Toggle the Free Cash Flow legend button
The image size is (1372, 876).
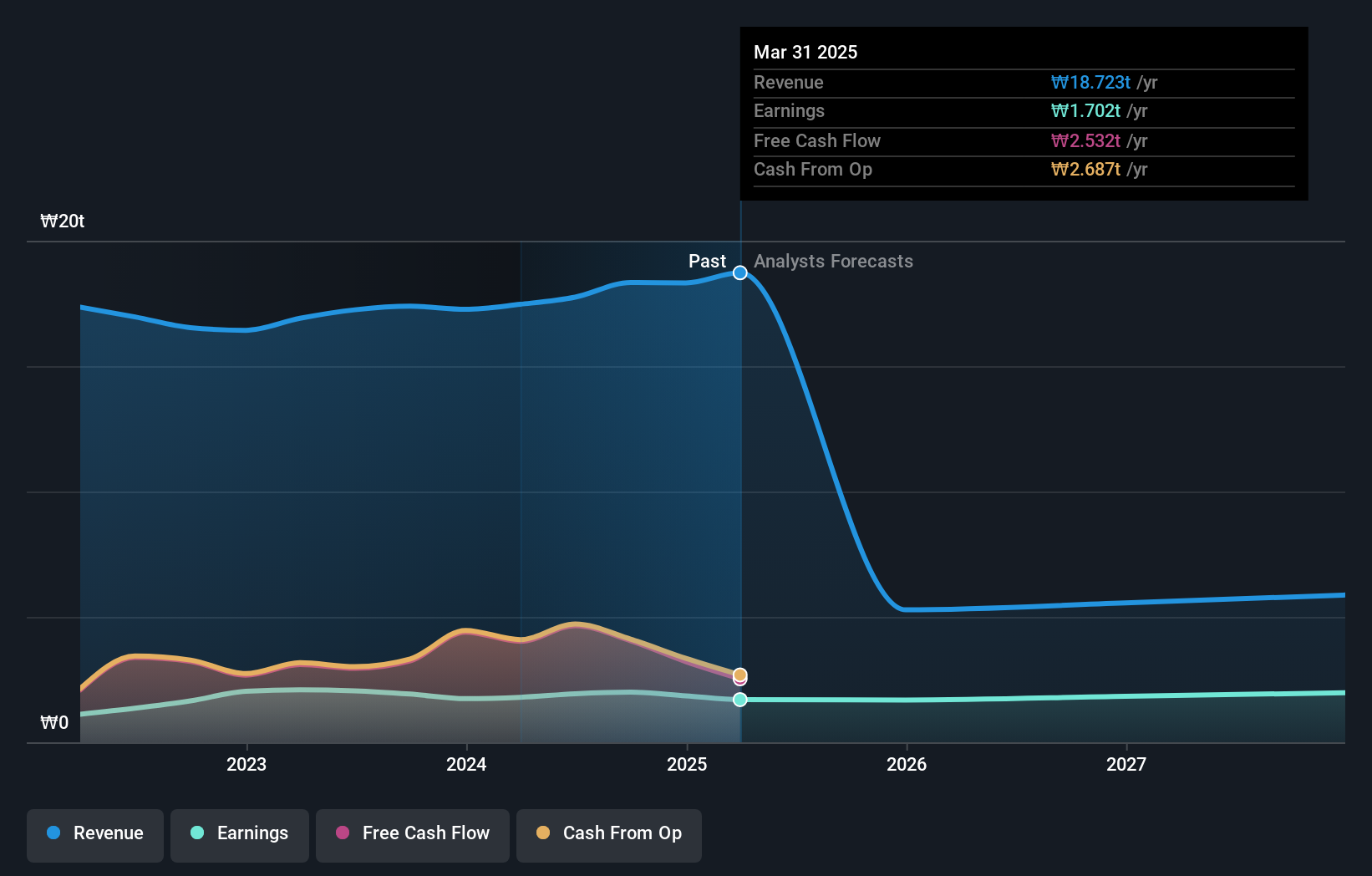(413, 835)
